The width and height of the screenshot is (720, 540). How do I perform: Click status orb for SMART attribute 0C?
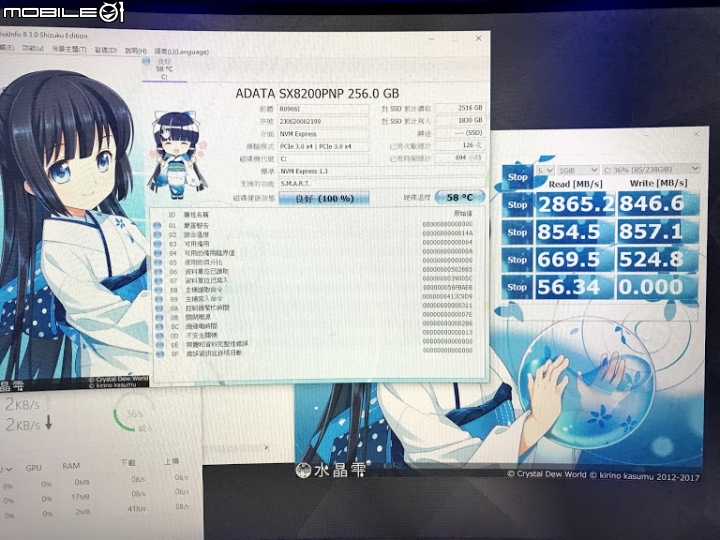[159, 326]
